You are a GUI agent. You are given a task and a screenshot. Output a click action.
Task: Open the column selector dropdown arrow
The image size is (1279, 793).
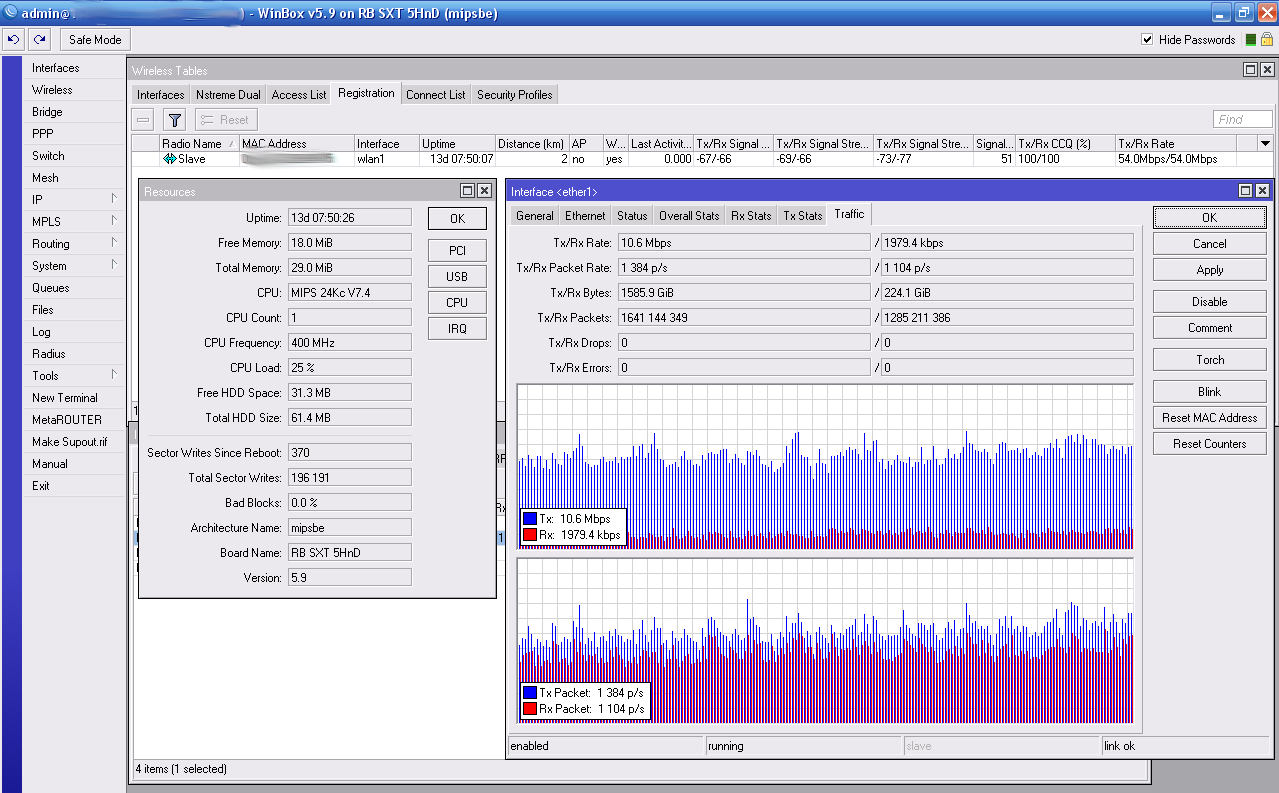[1265, 144]
